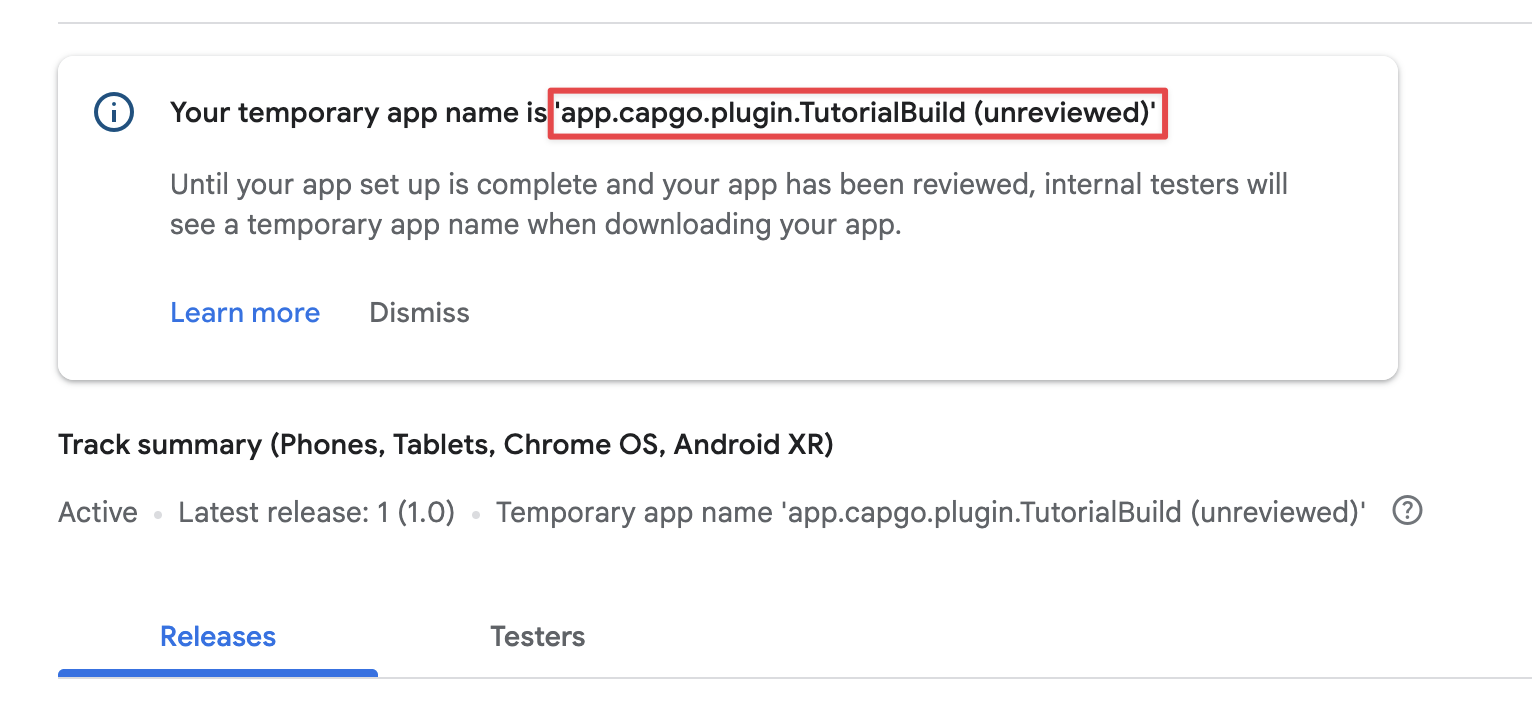Click 'Latest release: 1 (1.0)' text
Image resolution: width=1532 pixels, height=712 pixels.
point(315,511)
